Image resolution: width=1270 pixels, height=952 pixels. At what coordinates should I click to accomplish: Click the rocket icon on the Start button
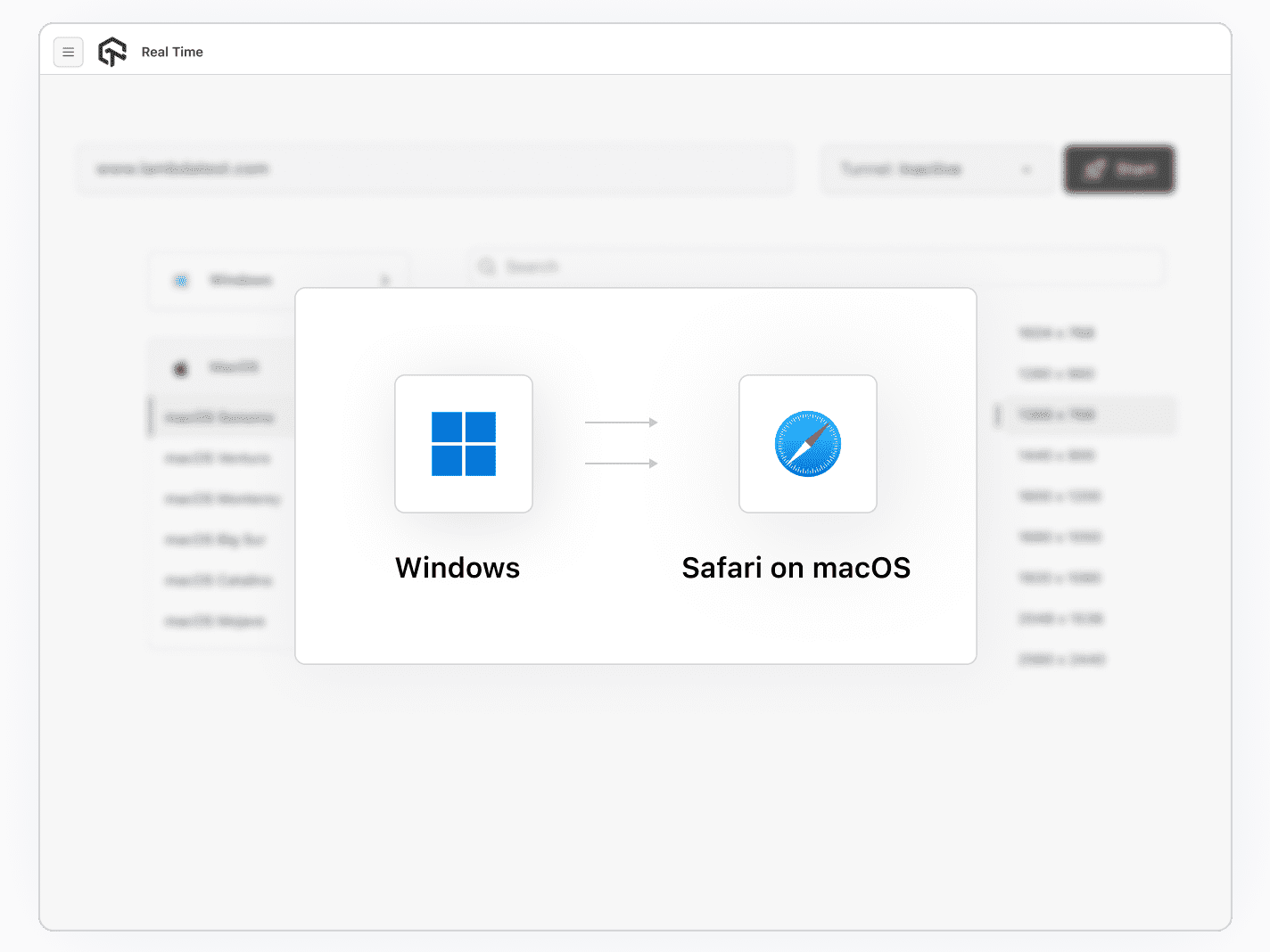pos(1098,169)
